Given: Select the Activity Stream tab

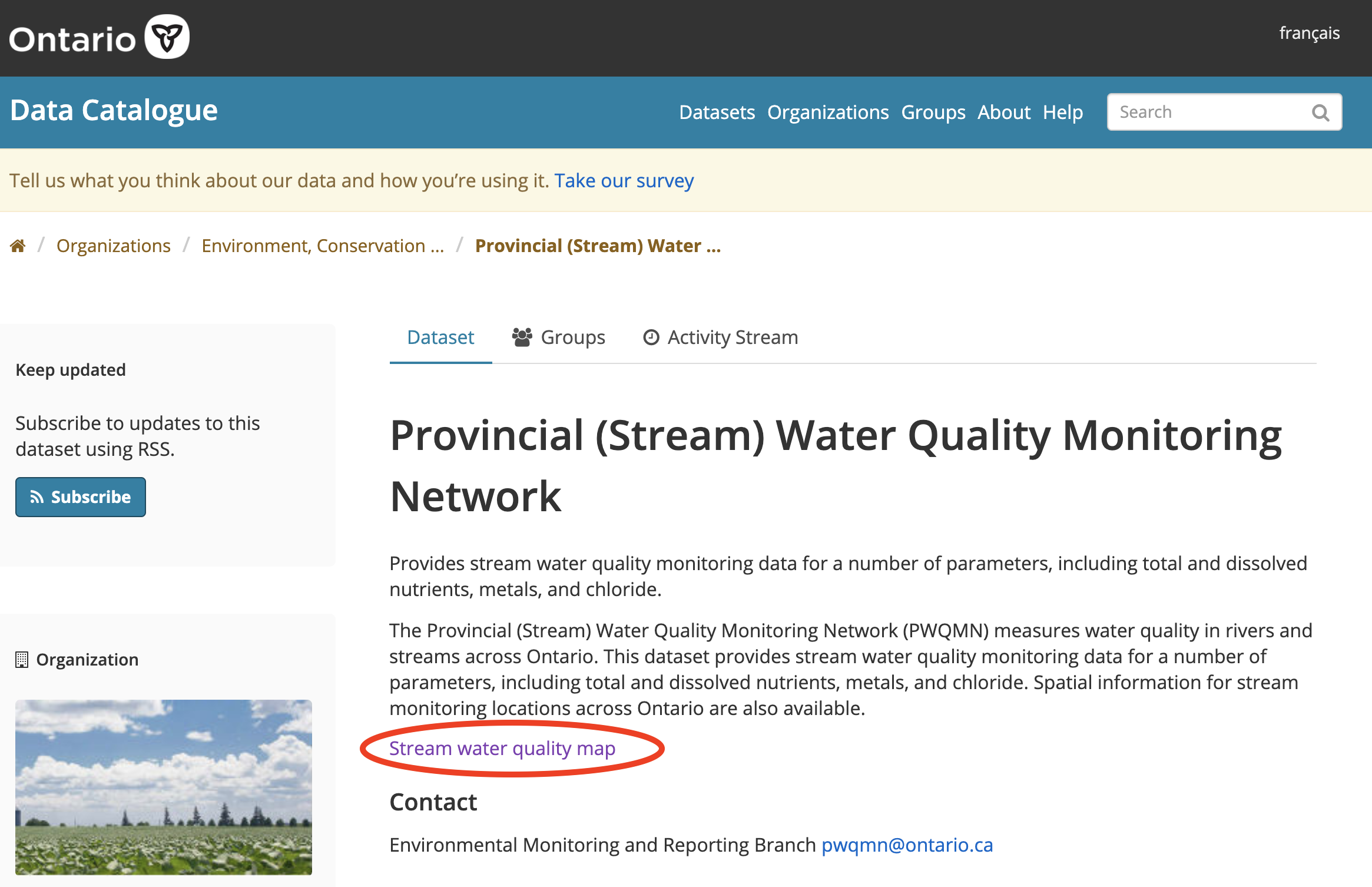Looking at the screenshot, I should (x=720, y=337).
